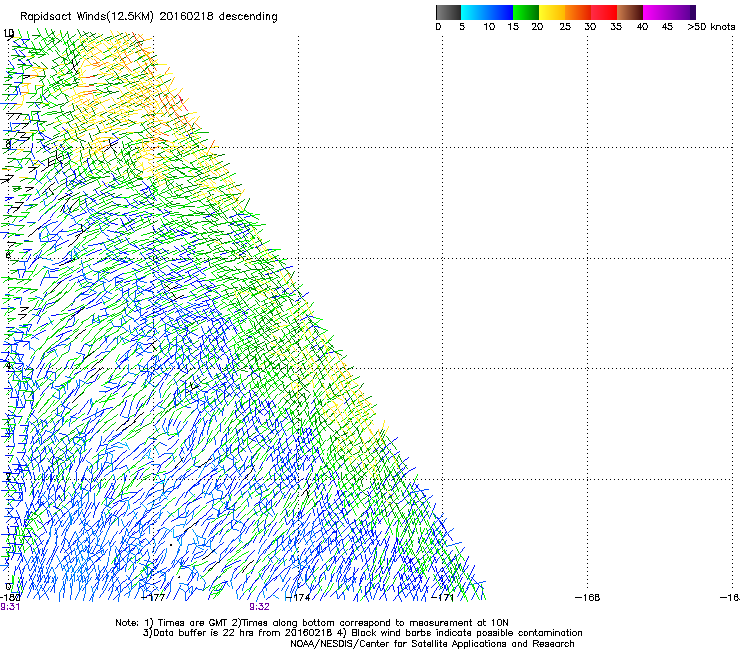Click the yellow 20-25 knots color band
This screenshot has width=740, height=650.
[x=552, y=12]
